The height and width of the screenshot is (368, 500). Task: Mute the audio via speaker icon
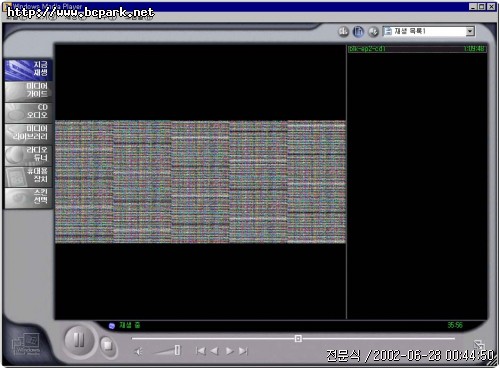pyautogui.click(x=138, y=351)
